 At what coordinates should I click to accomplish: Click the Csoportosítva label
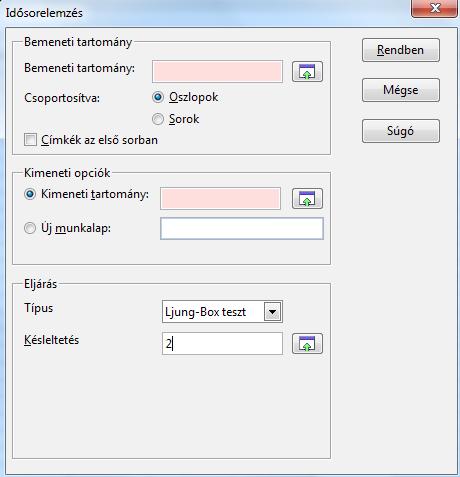click(62, 98)
